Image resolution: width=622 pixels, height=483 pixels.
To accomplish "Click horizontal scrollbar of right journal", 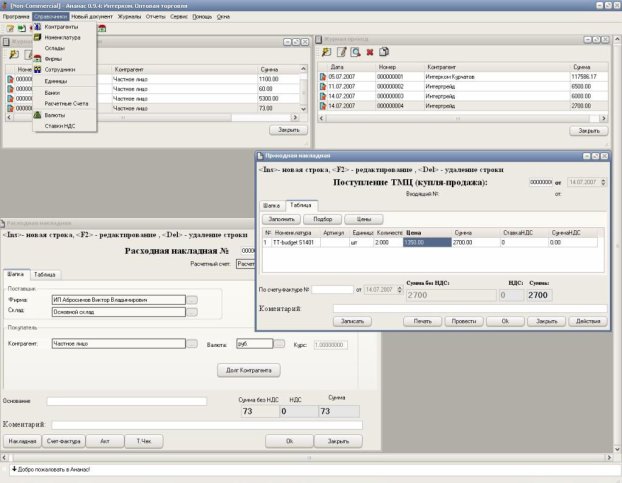I will point(463,118).
